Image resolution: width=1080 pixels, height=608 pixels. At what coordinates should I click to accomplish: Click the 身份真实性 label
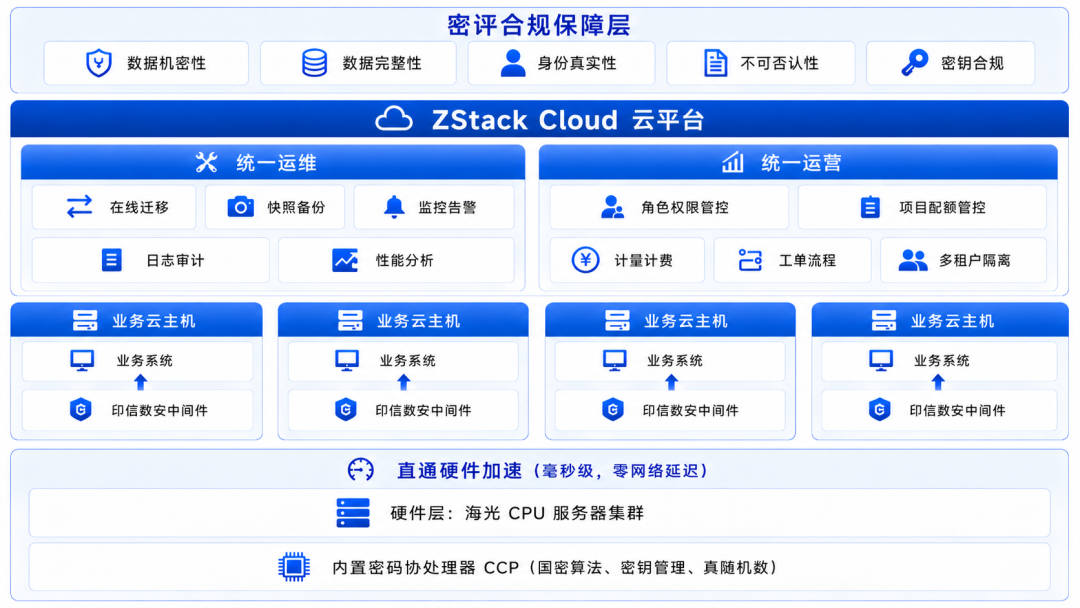point(577,63)
